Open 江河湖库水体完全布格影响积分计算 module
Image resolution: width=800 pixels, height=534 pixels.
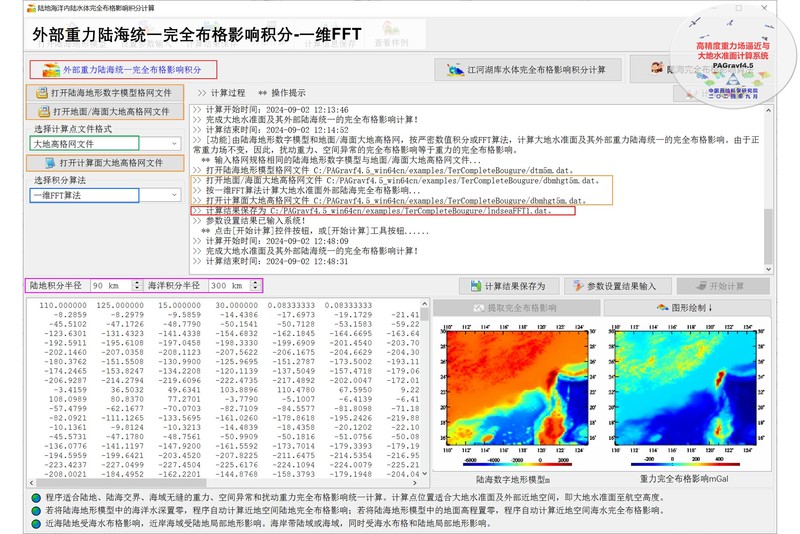pos(528,69)
